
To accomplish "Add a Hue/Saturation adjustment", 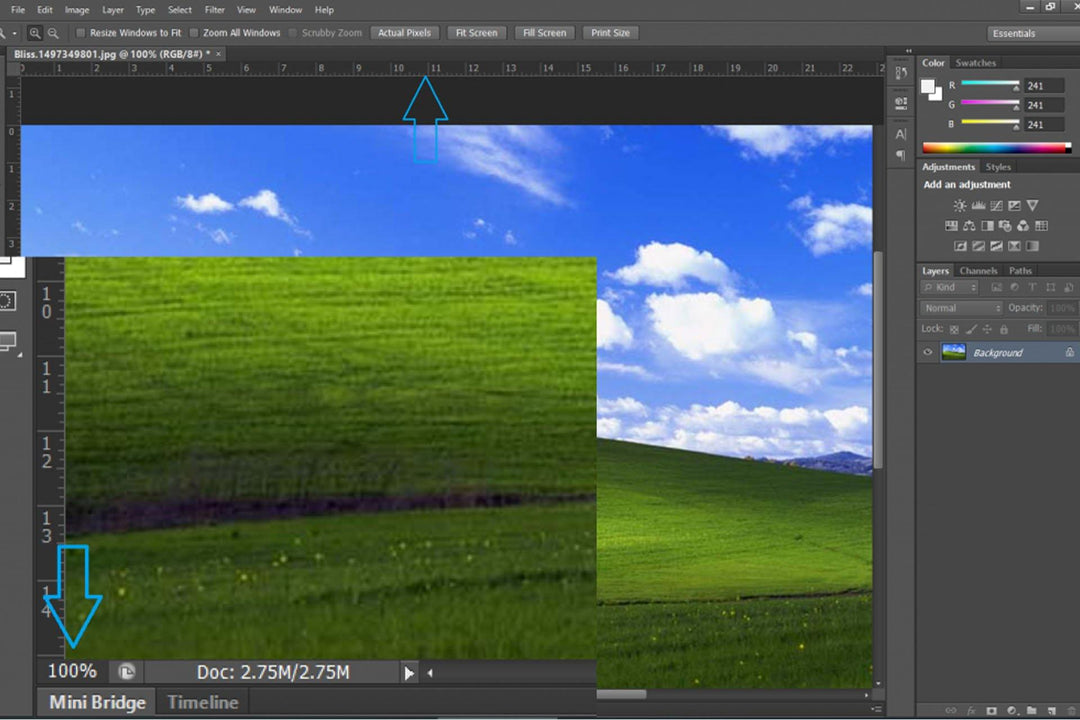I will [x=951, y=226].
